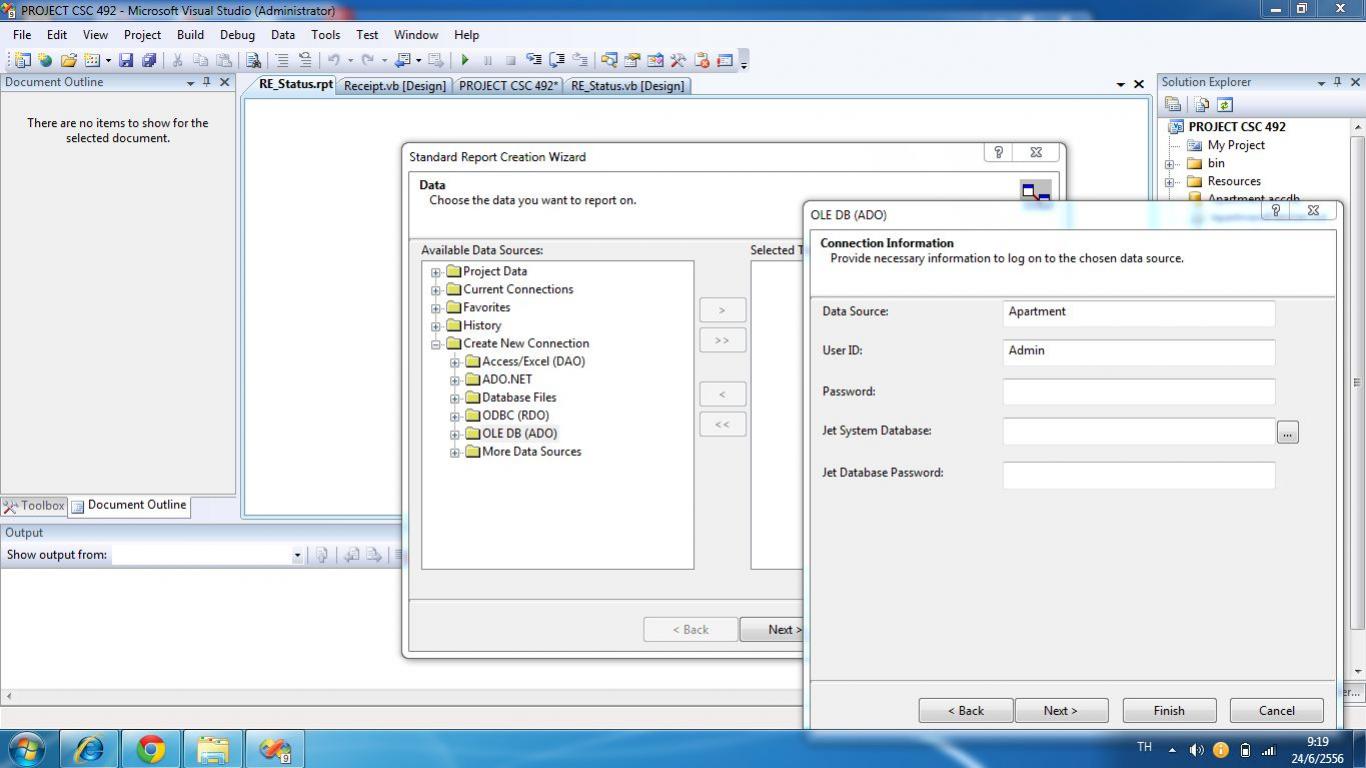Open the Toolbox icon in the main toolbar
This screenshot has height=768, width=1366.
[x=678, y=60]
